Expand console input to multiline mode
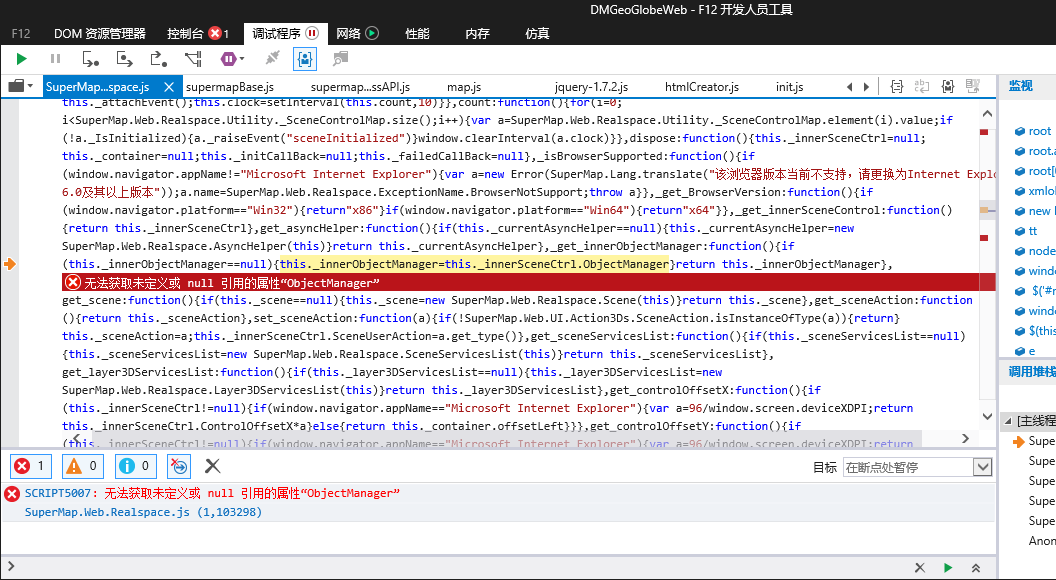 (976, 568)
